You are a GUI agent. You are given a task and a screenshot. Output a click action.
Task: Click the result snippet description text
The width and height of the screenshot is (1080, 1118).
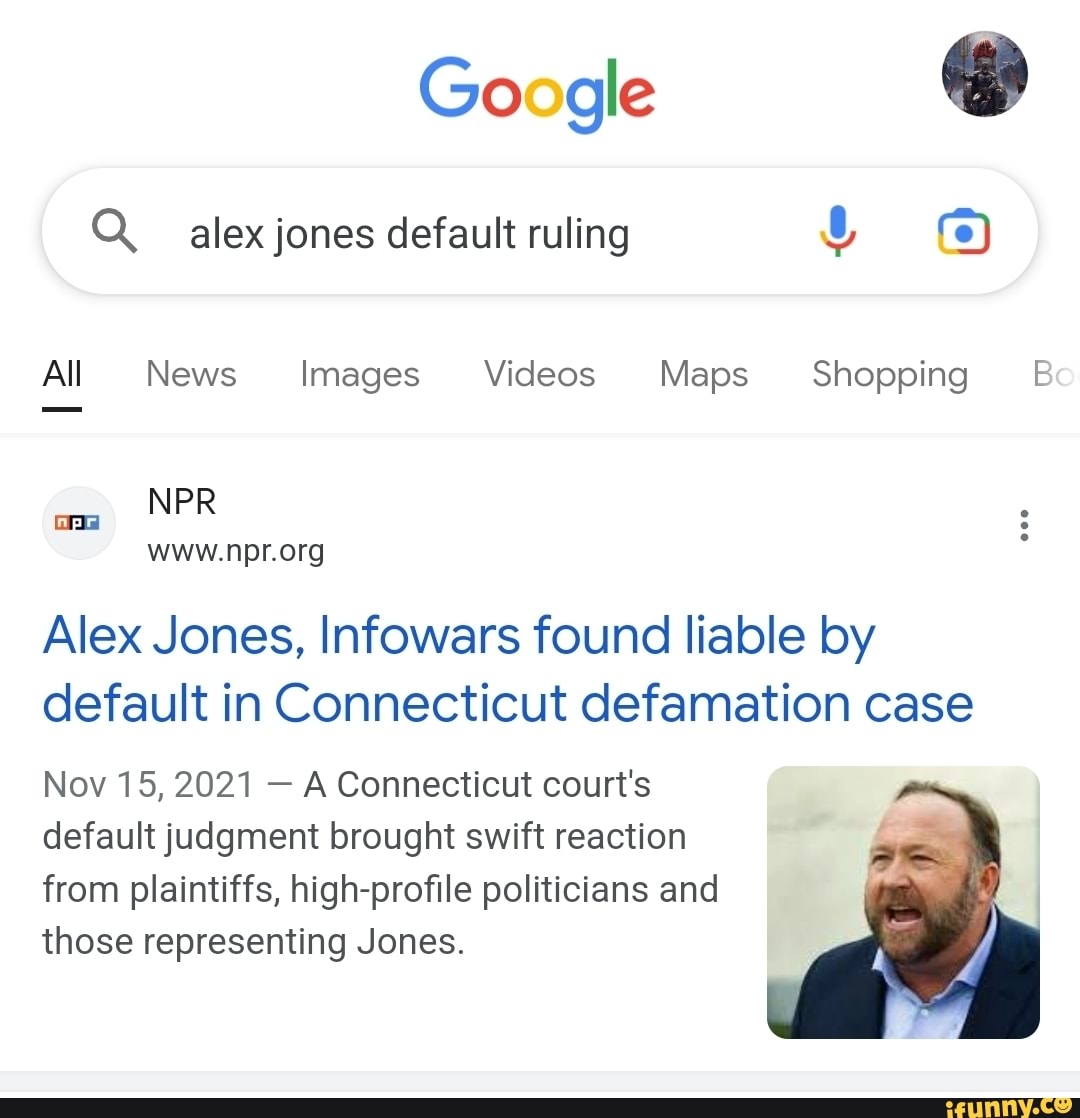(380, 863)
